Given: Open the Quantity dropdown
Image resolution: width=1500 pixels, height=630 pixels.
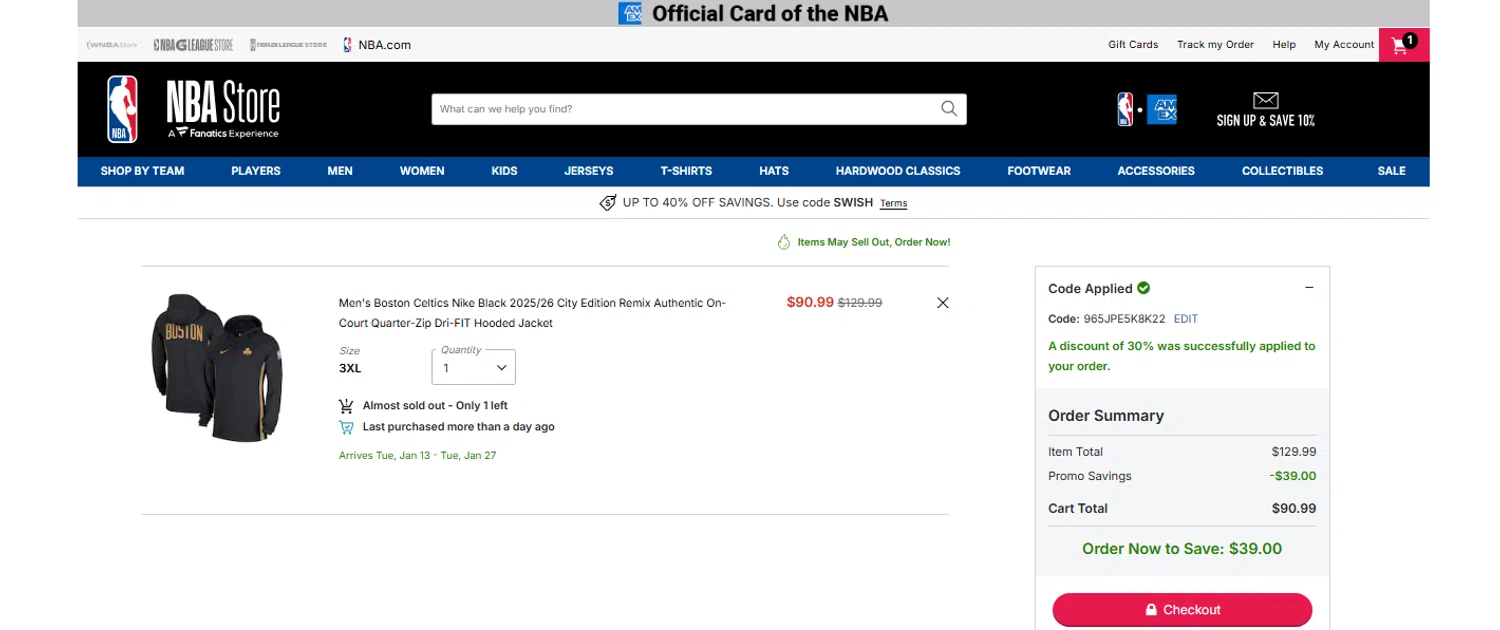Looking at the screenshot, I should click(474, 367).
